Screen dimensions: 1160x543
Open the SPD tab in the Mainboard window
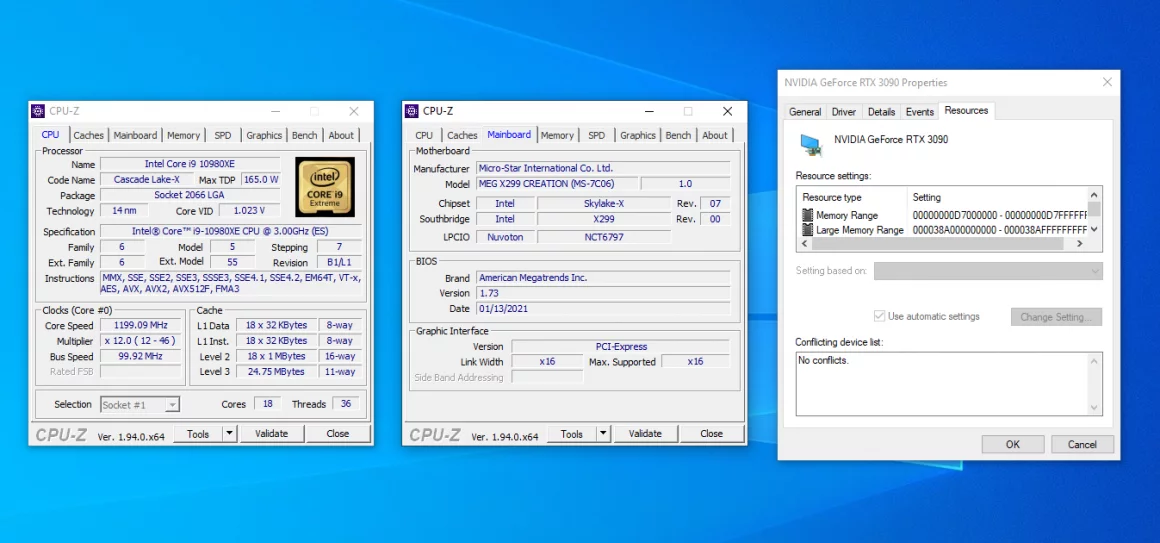point(596,135)
